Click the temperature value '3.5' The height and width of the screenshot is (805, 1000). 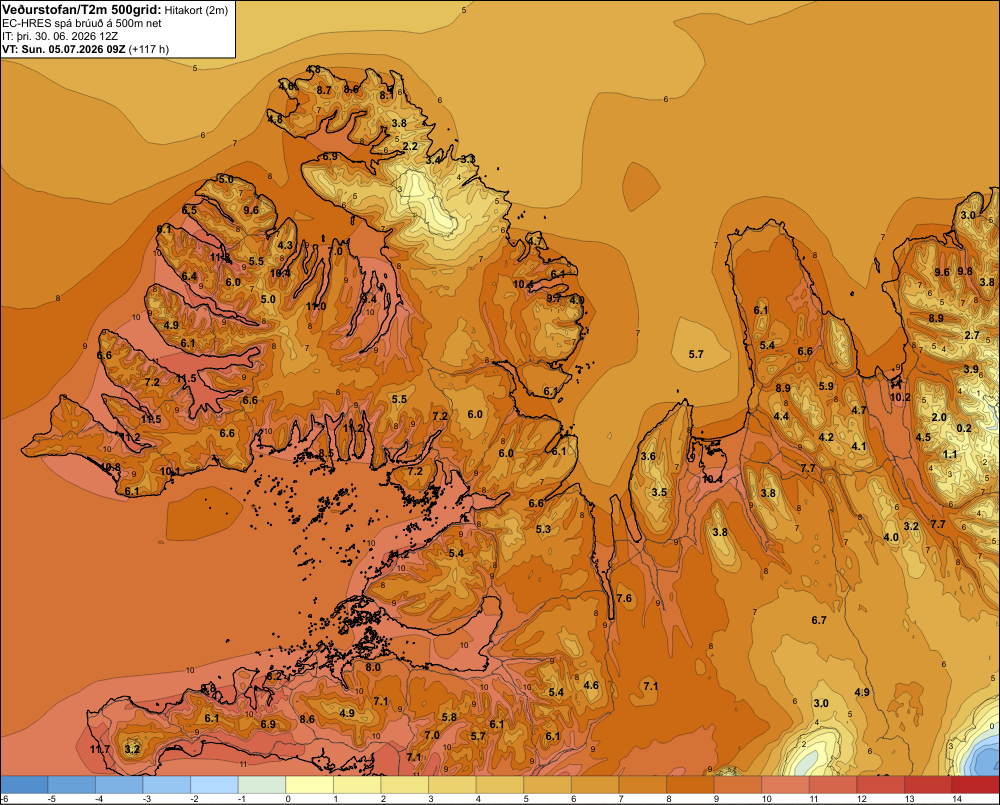point(659,492)
